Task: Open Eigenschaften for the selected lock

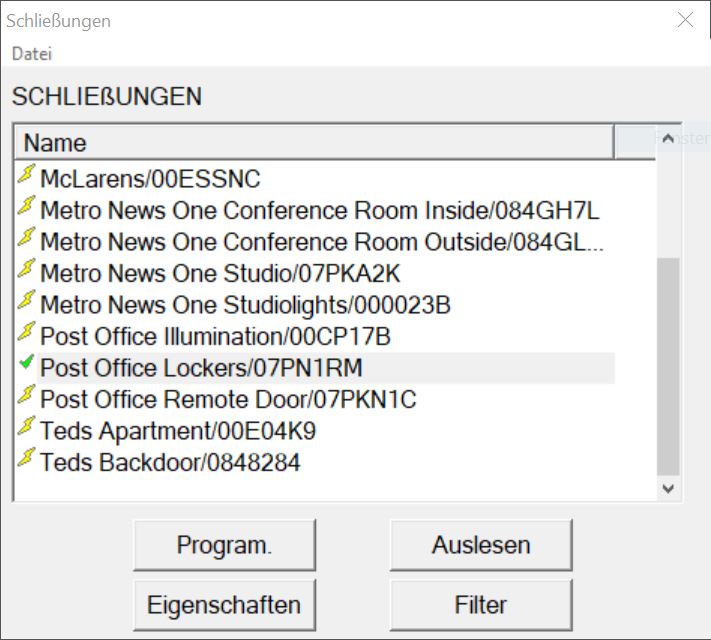Action: 224,605
